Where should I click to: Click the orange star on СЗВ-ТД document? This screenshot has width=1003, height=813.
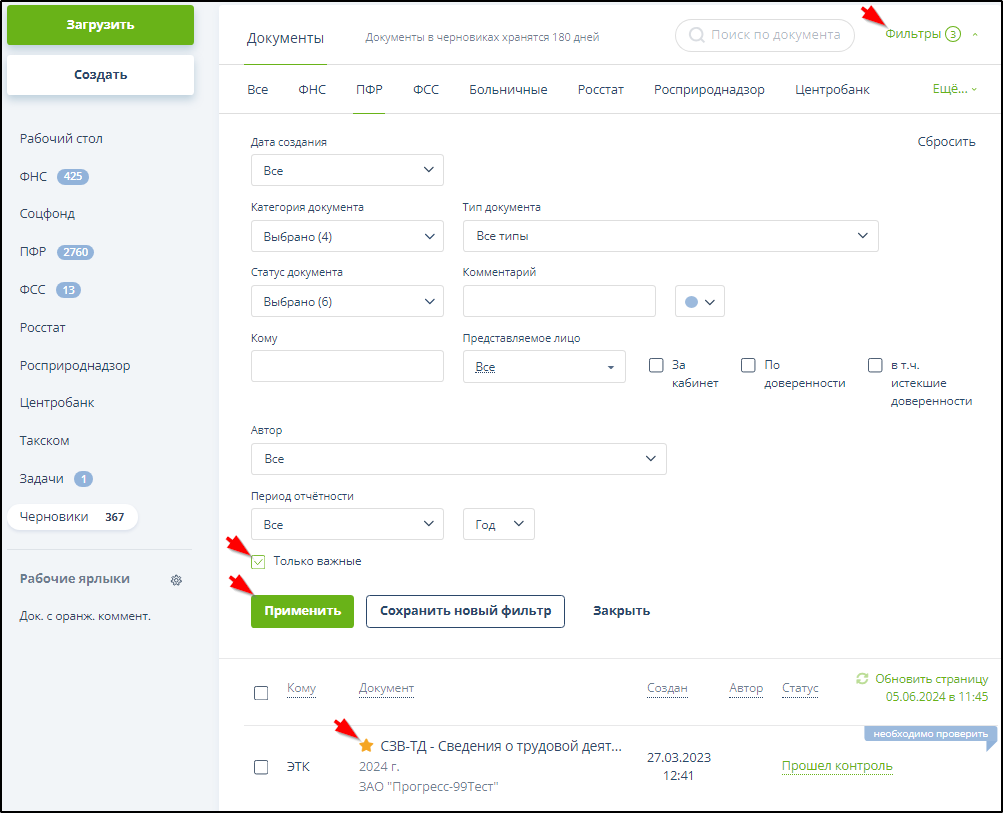pyautogui.click(x=366, y=746)
